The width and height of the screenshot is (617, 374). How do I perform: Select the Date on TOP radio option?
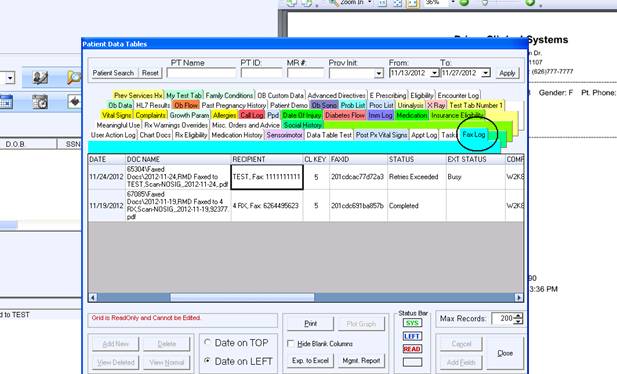pyautogui.click(x=207, y=343)
